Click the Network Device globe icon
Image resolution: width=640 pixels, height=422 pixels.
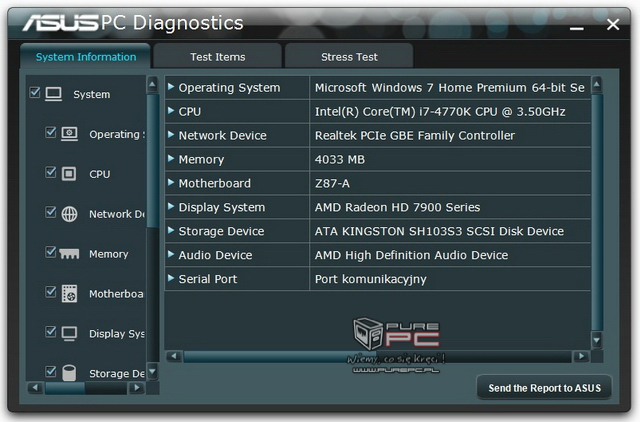coord(69,213)
